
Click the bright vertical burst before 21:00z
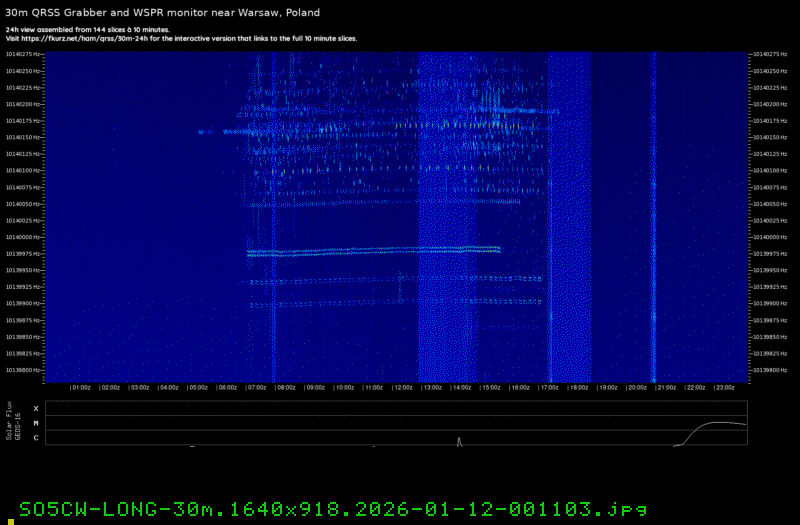click(x=654, y=217)
